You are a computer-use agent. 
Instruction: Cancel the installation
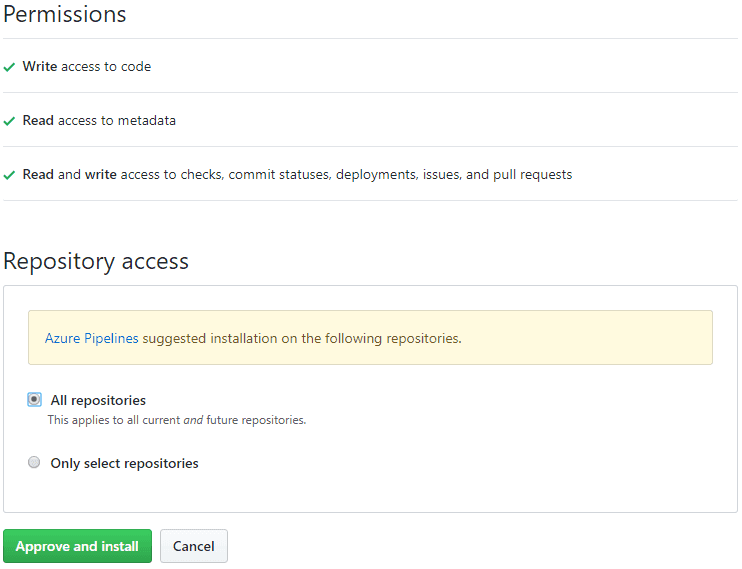point(194,546)
